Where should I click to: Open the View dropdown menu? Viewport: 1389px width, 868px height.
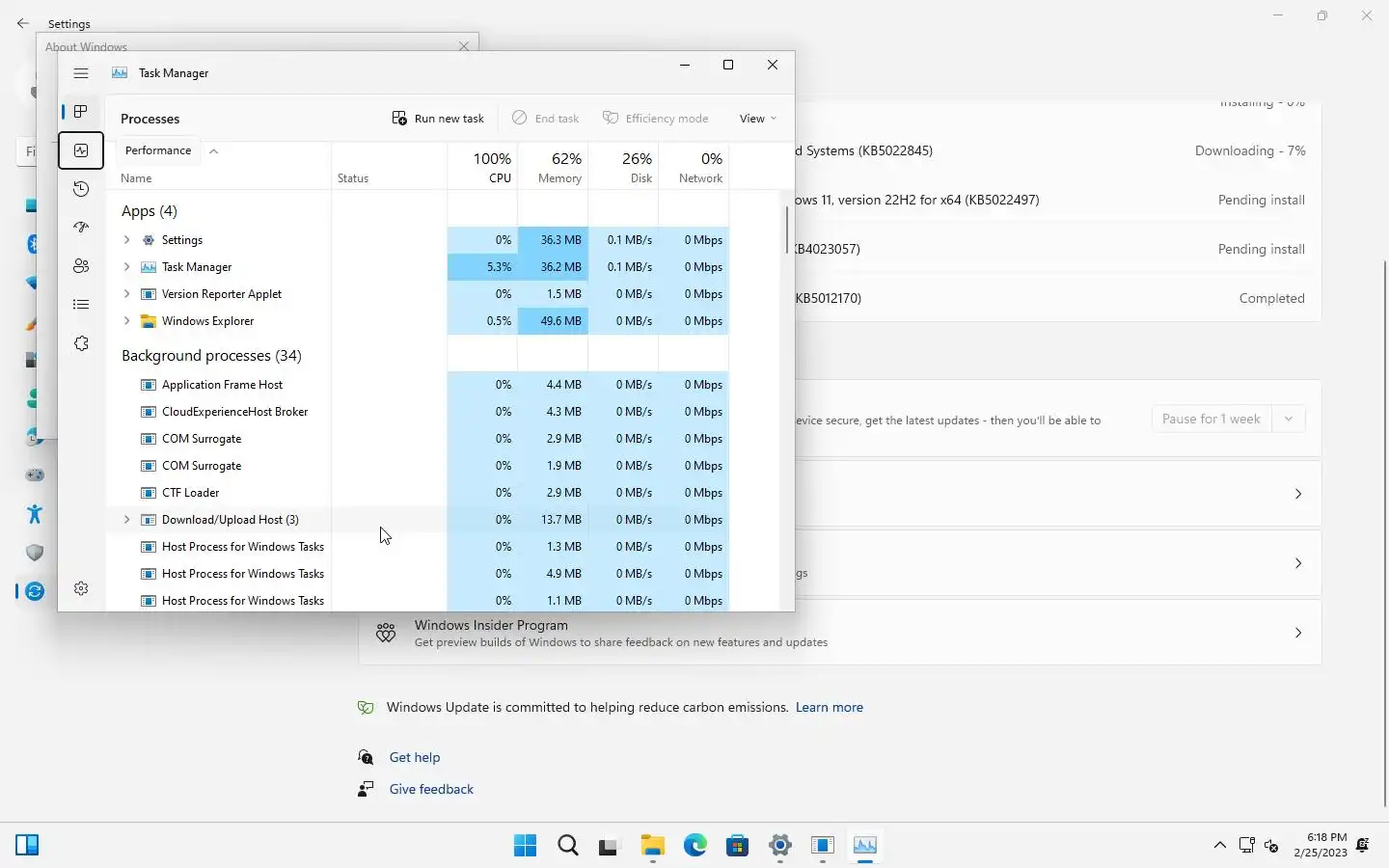point(757,119)
